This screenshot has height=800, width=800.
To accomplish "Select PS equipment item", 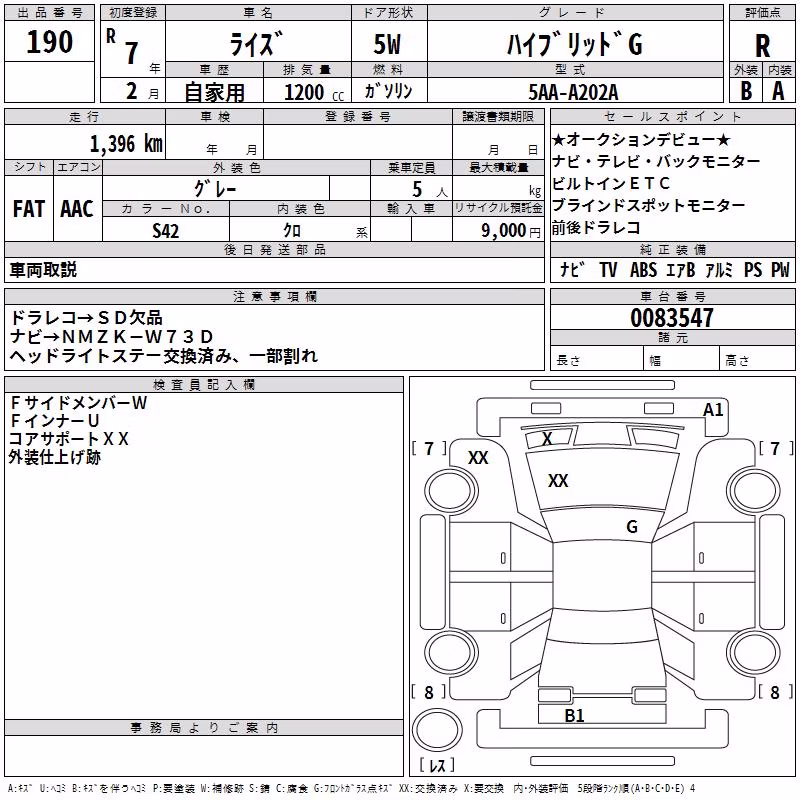I will pyautogui.click(x=753, y=269).
